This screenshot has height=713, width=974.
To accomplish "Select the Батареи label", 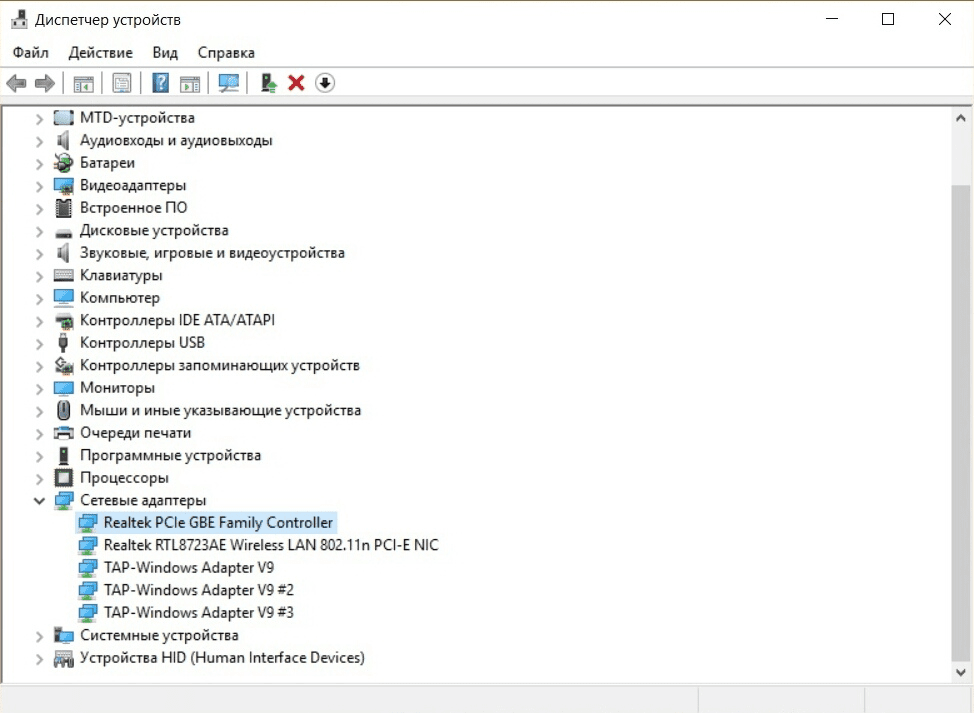I will click(x=107, y=163).
